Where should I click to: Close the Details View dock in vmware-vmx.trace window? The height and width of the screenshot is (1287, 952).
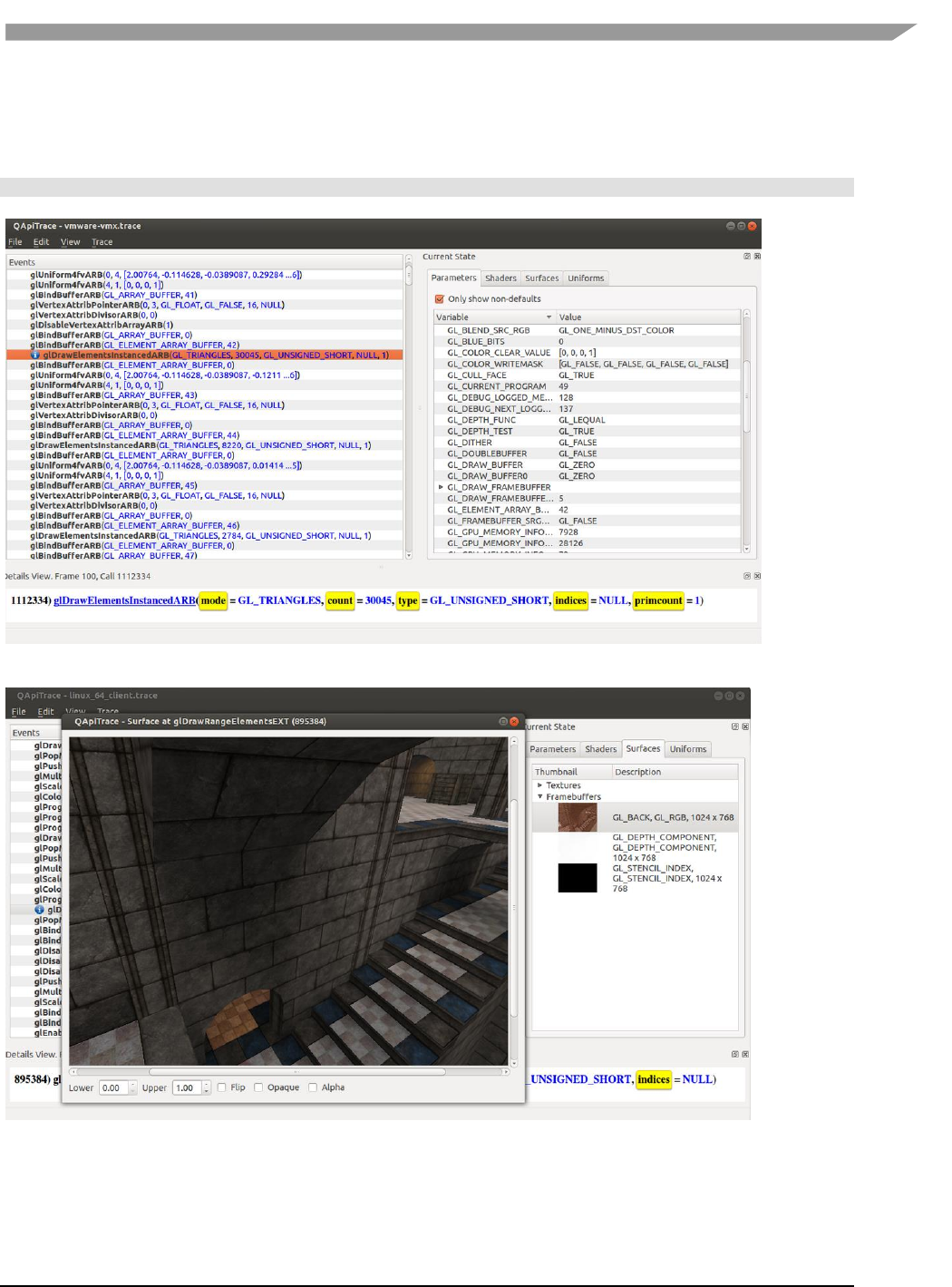pos(757,576)
